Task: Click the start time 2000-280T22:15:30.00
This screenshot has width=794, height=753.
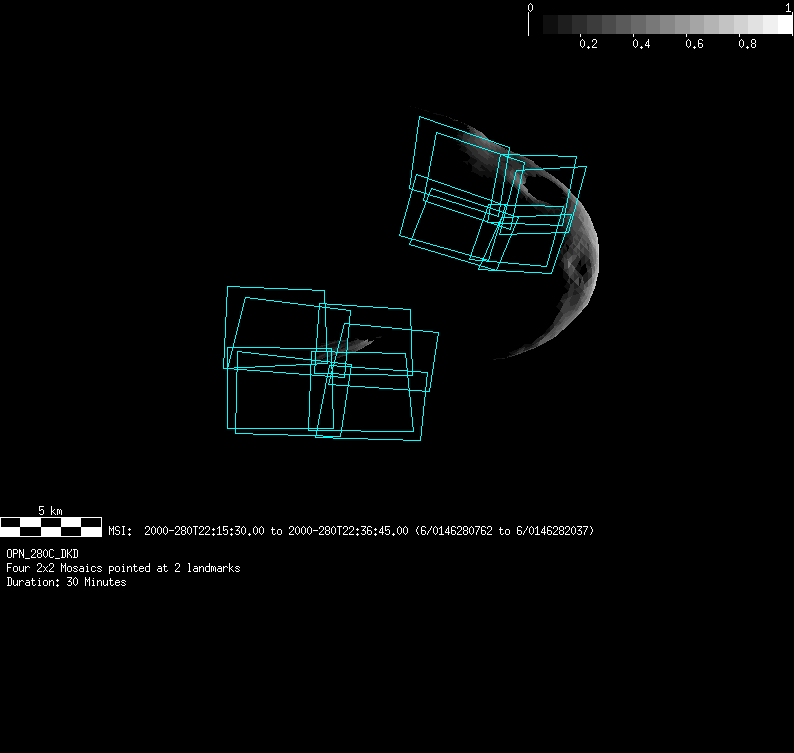Action: point(205,531)
